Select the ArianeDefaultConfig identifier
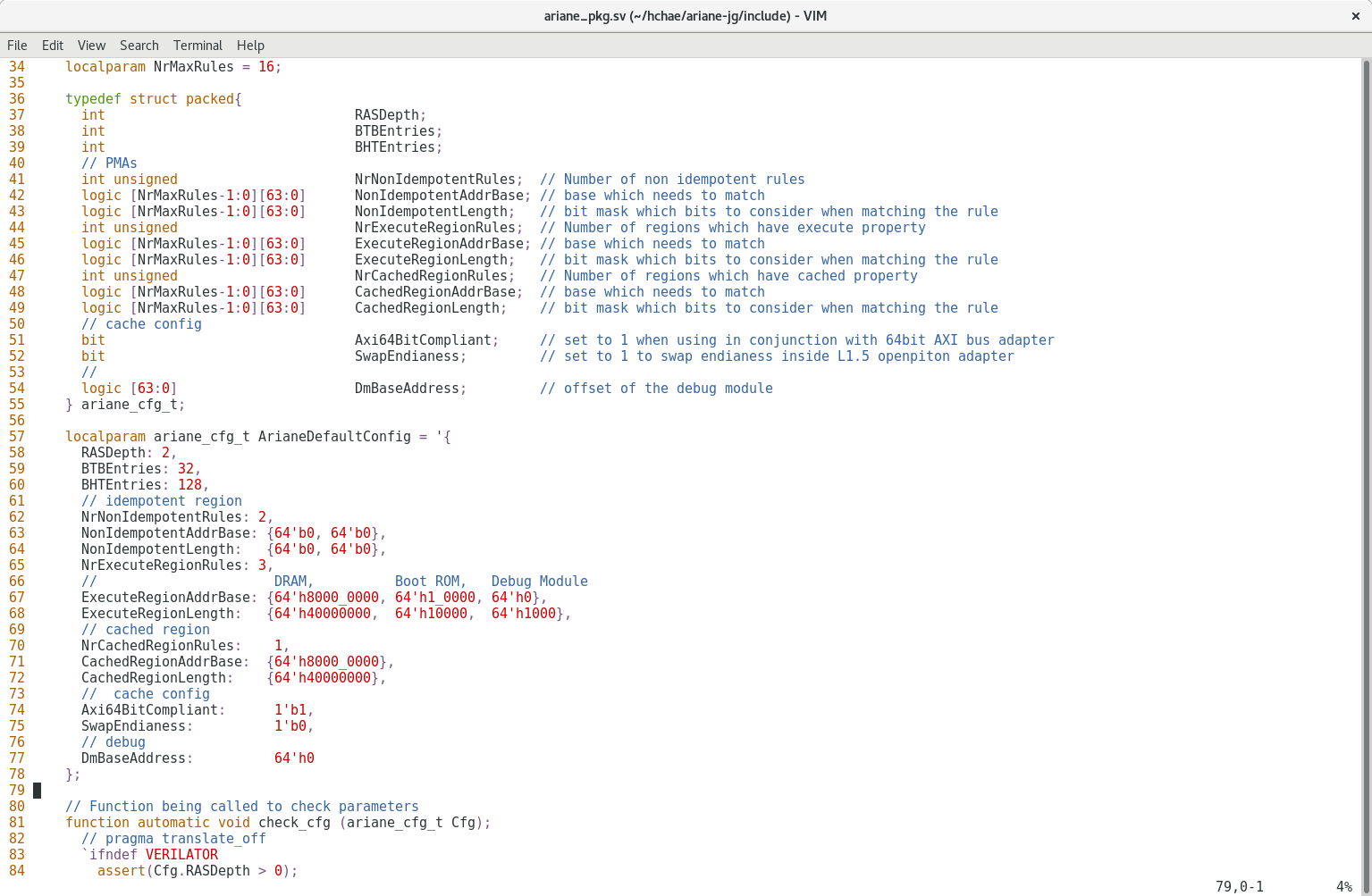1372x896 pixels. (334, 436)
